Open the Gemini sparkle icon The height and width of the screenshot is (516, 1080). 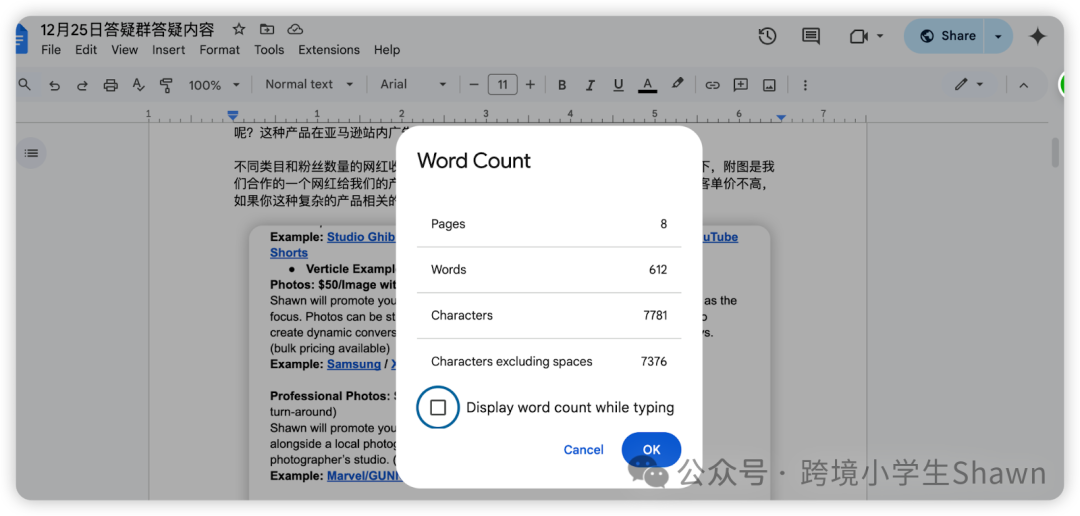[x=1037, y=36]
